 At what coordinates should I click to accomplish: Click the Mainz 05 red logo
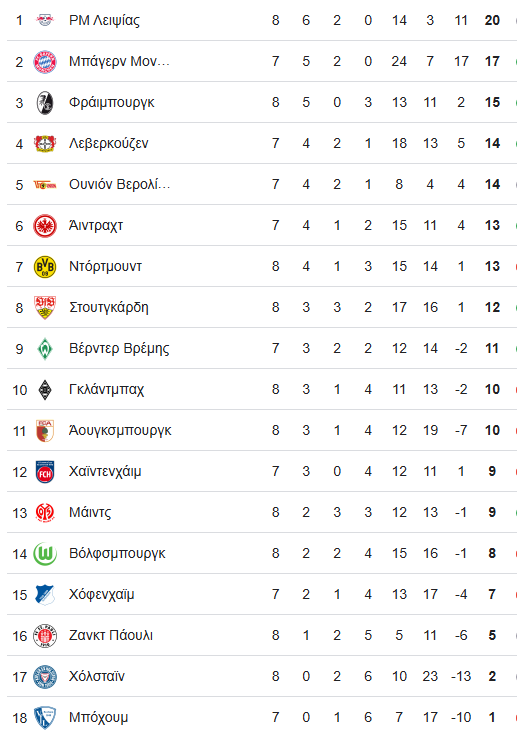[45, 513]
